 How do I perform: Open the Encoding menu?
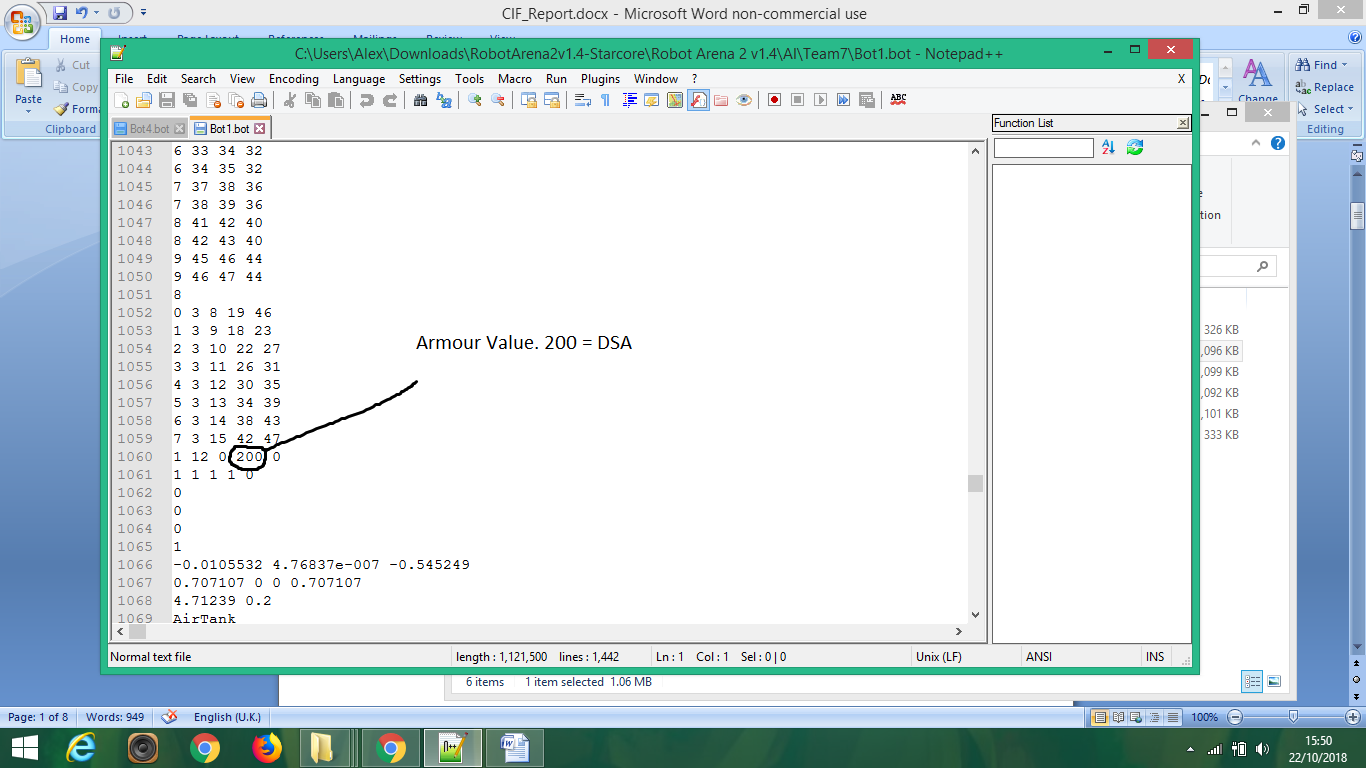tap(293, 79)
